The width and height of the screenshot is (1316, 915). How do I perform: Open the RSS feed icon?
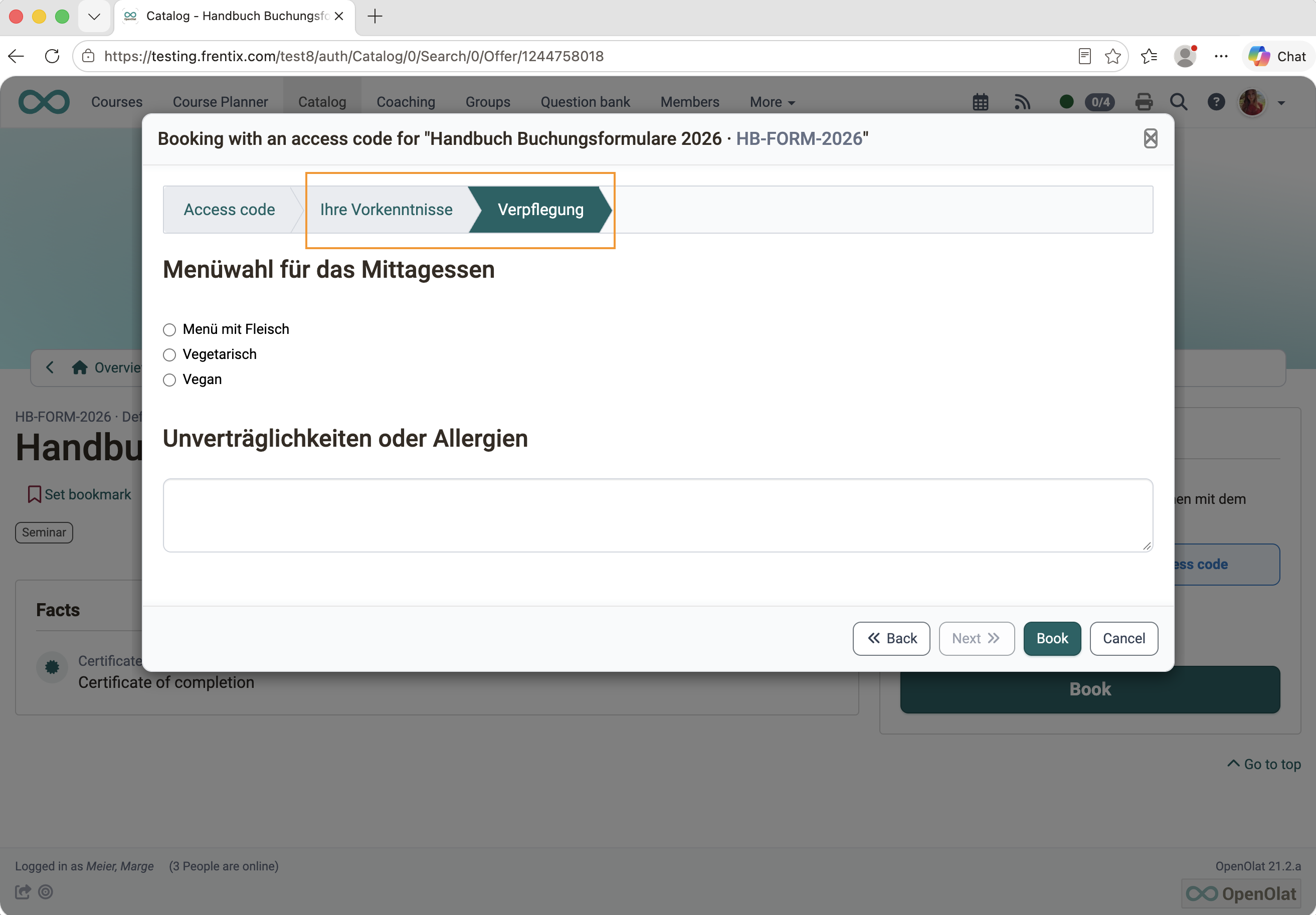tap(1022, 102)
